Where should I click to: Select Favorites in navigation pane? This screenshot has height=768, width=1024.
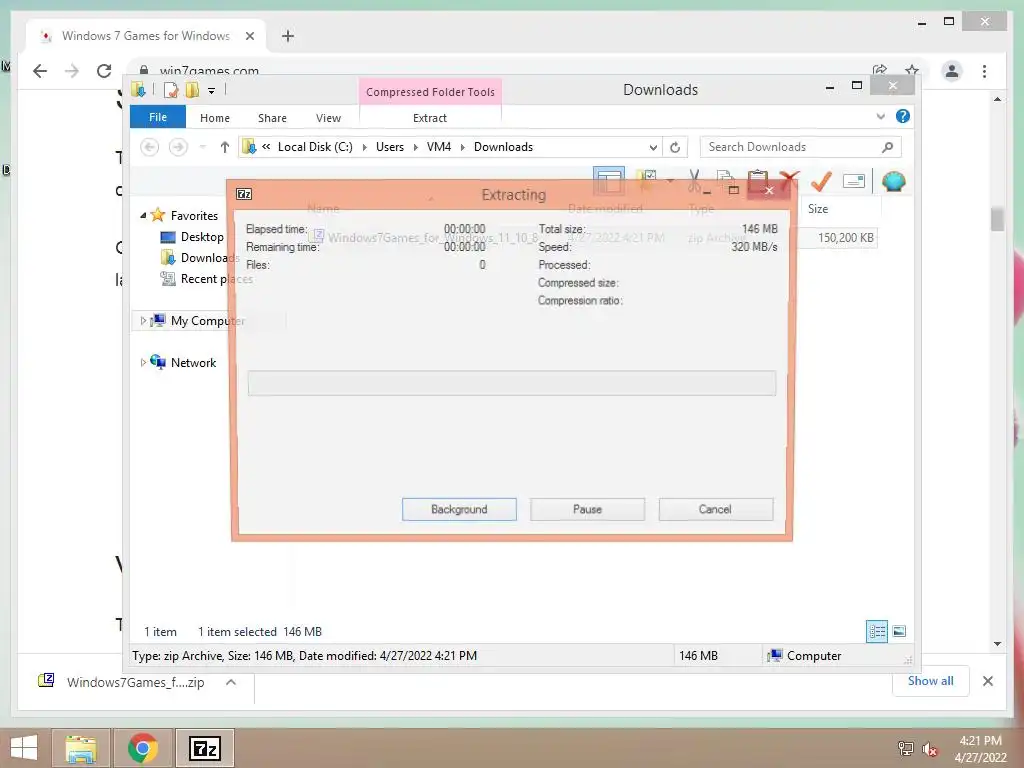(194, 216)
